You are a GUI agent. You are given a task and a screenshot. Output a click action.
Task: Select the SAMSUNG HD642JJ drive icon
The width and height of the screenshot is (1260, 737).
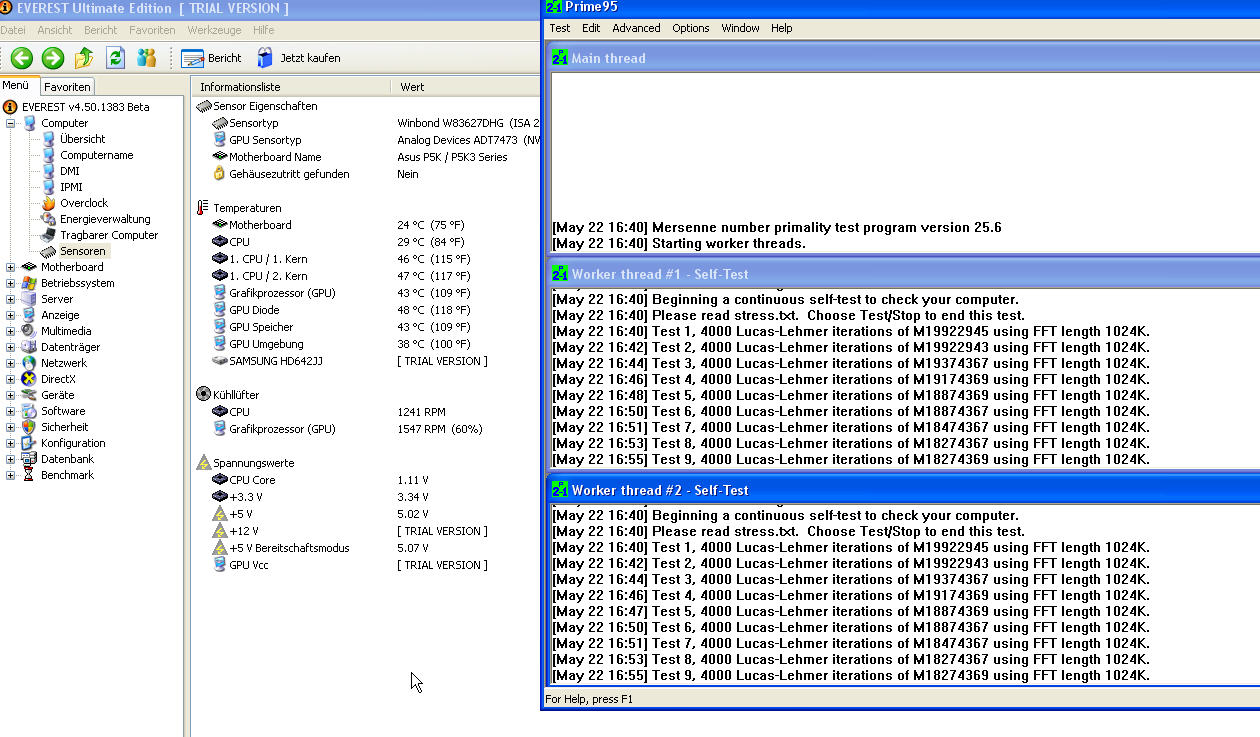tap(220, 361)
